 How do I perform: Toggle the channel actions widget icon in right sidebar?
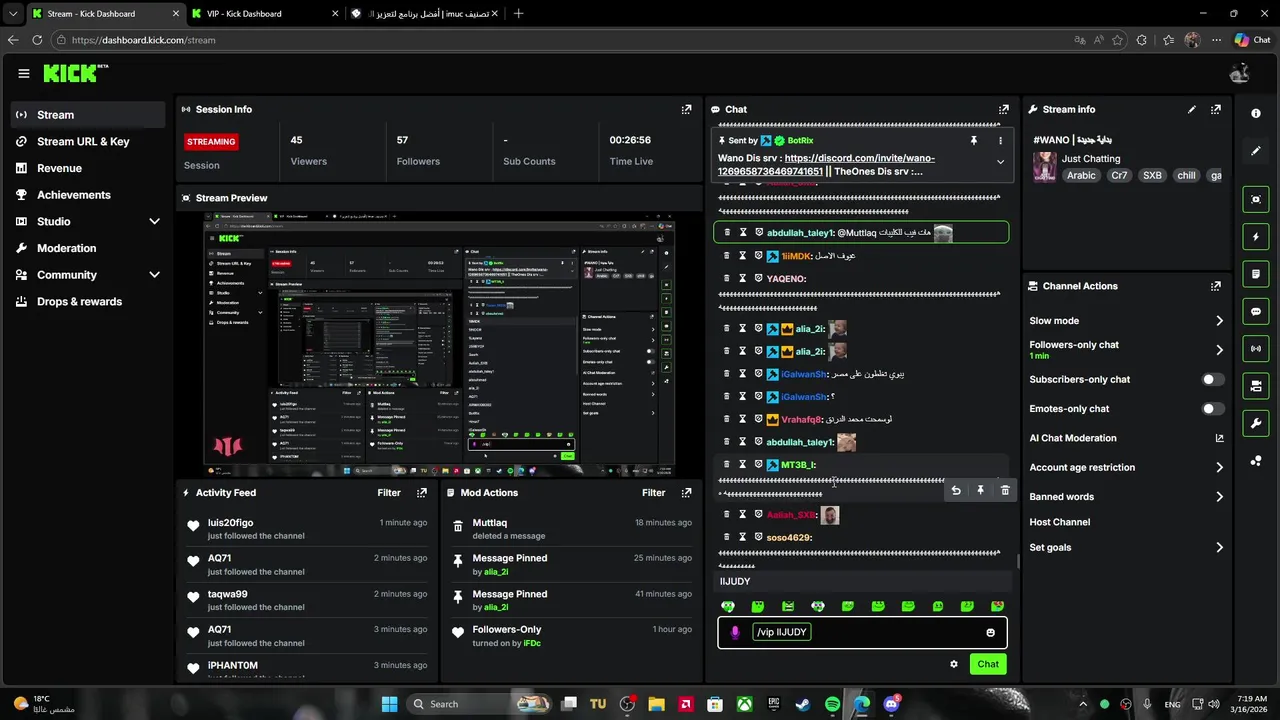pyautogui.click(x=1256, y=385)
